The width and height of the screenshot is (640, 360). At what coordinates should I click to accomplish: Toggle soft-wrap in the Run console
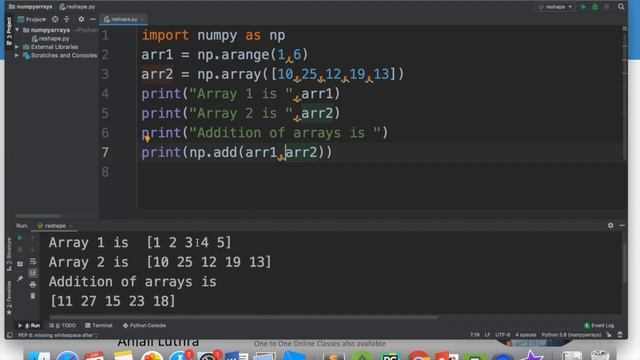pyautogui.click(x=33, y=261)
